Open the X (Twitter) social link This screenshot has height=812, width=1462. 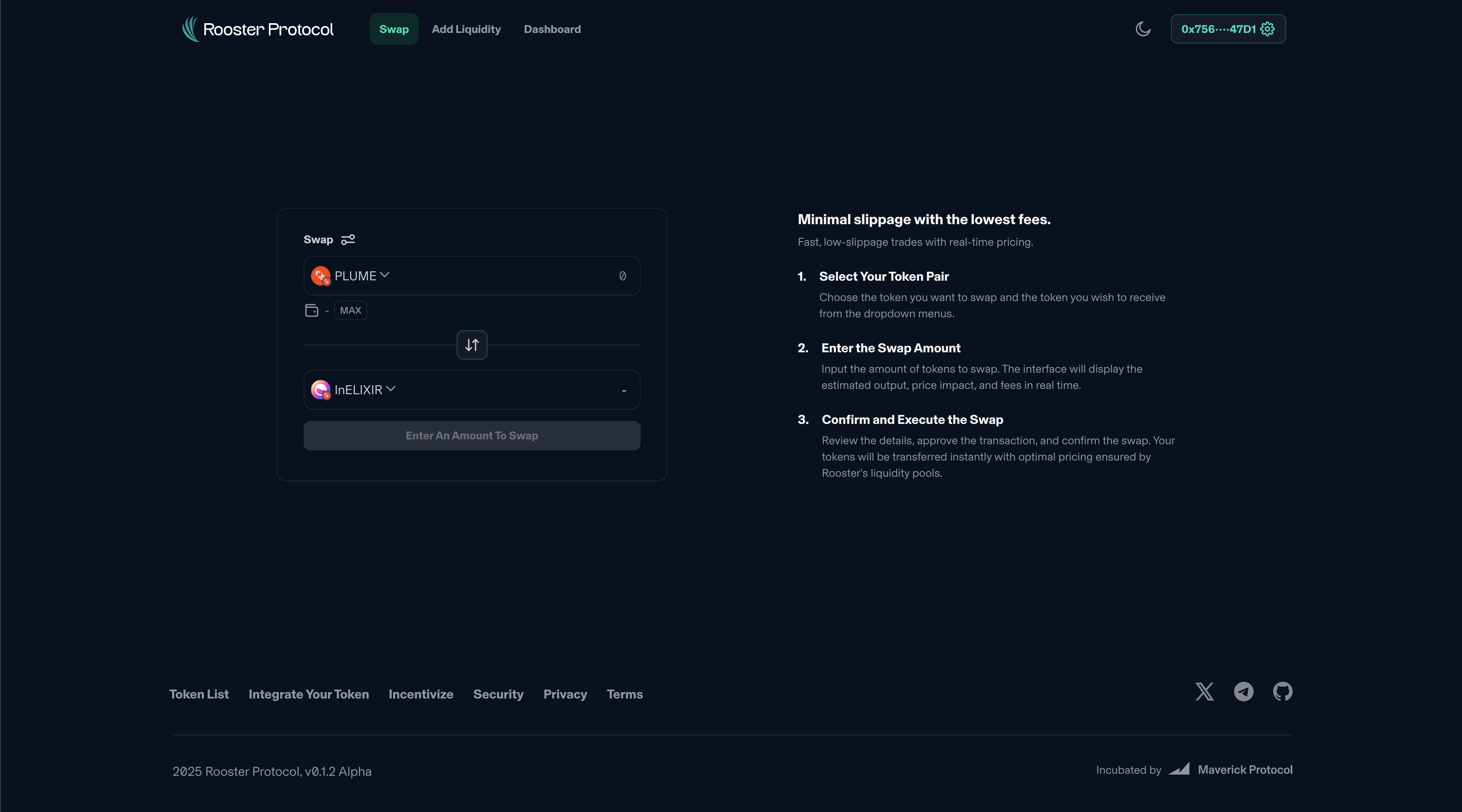[x=1204, y=692]
